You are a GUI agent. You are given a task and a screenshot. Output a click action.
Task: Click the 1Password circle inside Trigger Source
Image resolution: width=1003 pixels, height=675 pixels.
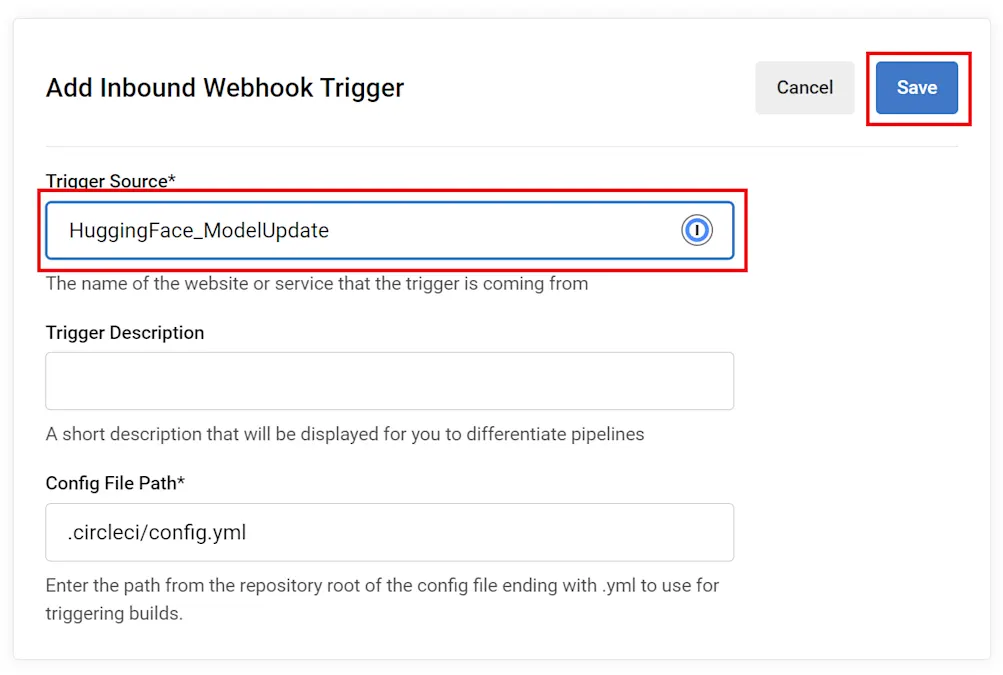point(697,230)
